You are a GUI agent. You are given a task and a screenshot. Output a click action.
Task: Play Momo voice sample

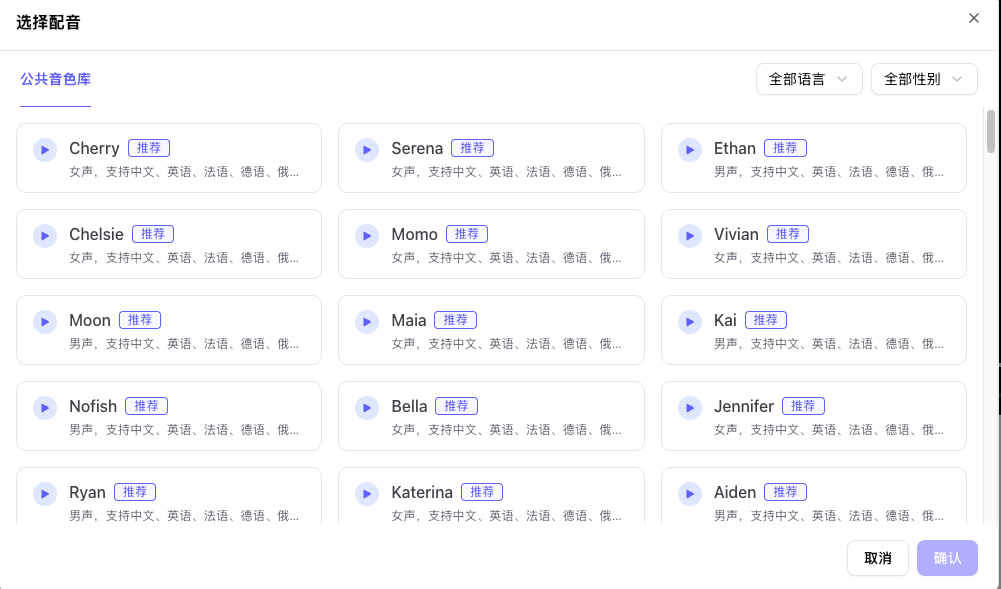tap(367, 235)
